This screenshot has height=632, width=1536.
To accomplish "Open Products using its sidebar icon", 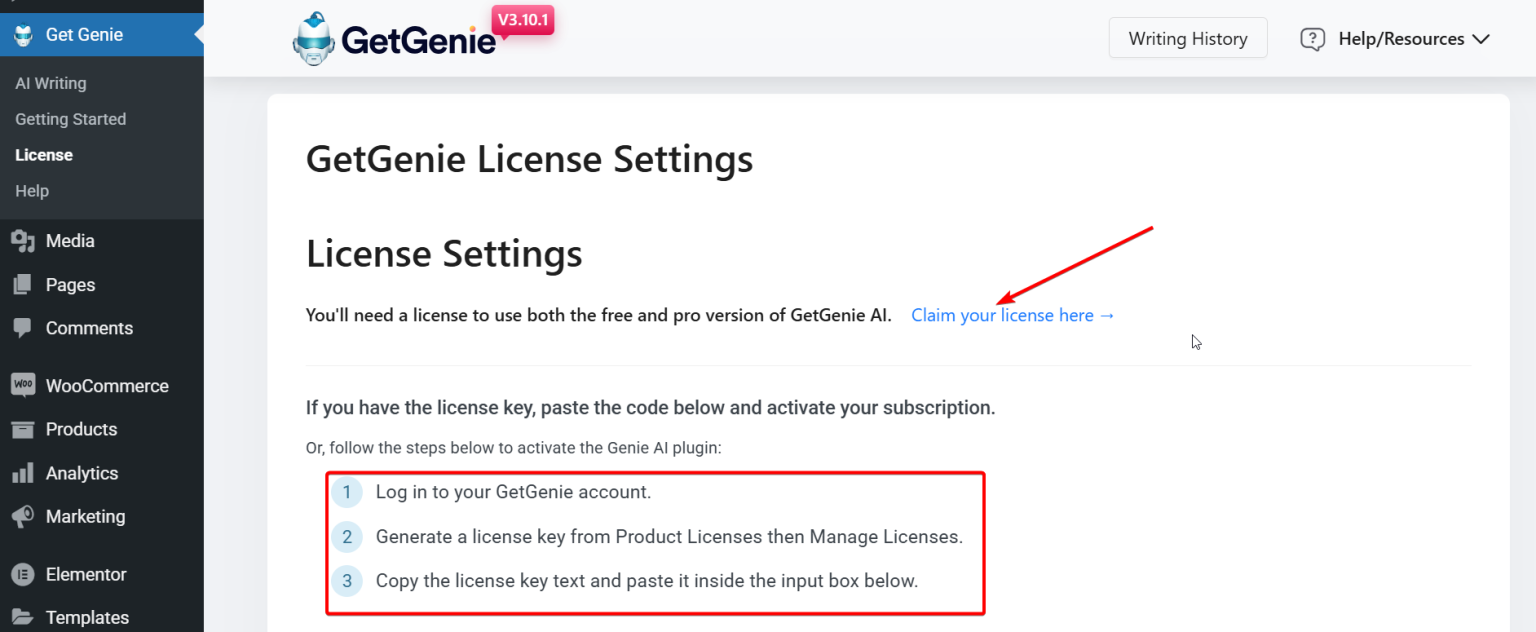I will pos(24,428).
